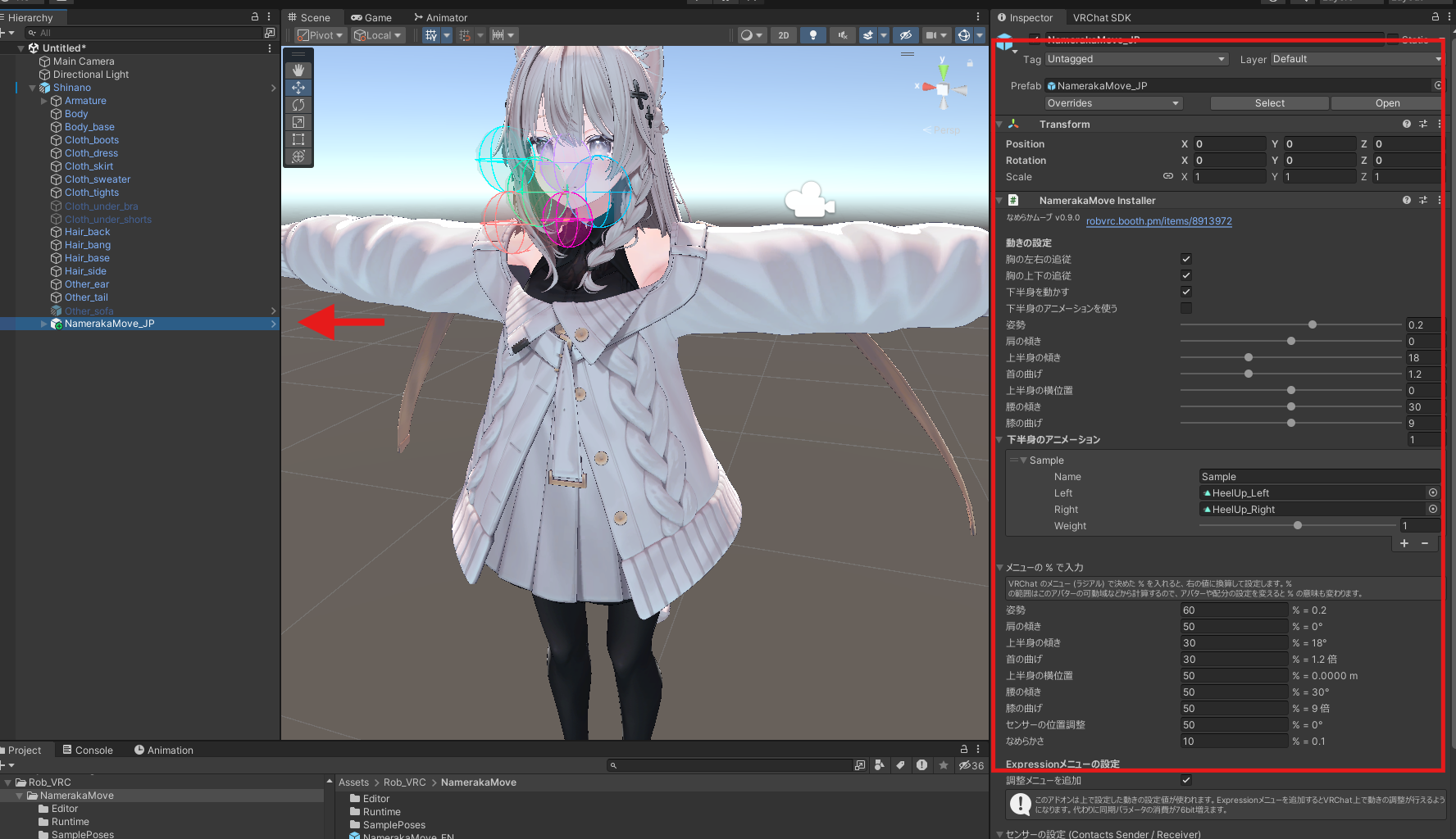1456x839 pixels.
Task: Select the Rotate tool
Action: click(298, 105)
